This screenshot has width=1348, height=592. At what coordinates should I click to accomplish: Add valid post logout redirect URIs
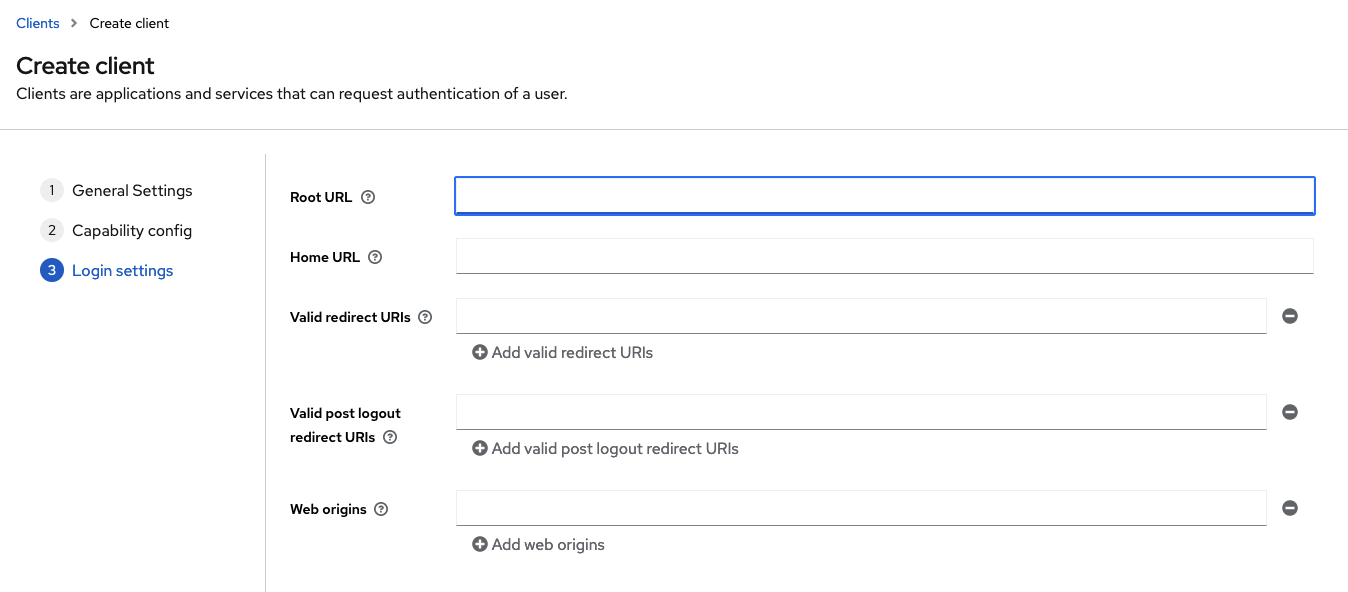pos(605,448)
